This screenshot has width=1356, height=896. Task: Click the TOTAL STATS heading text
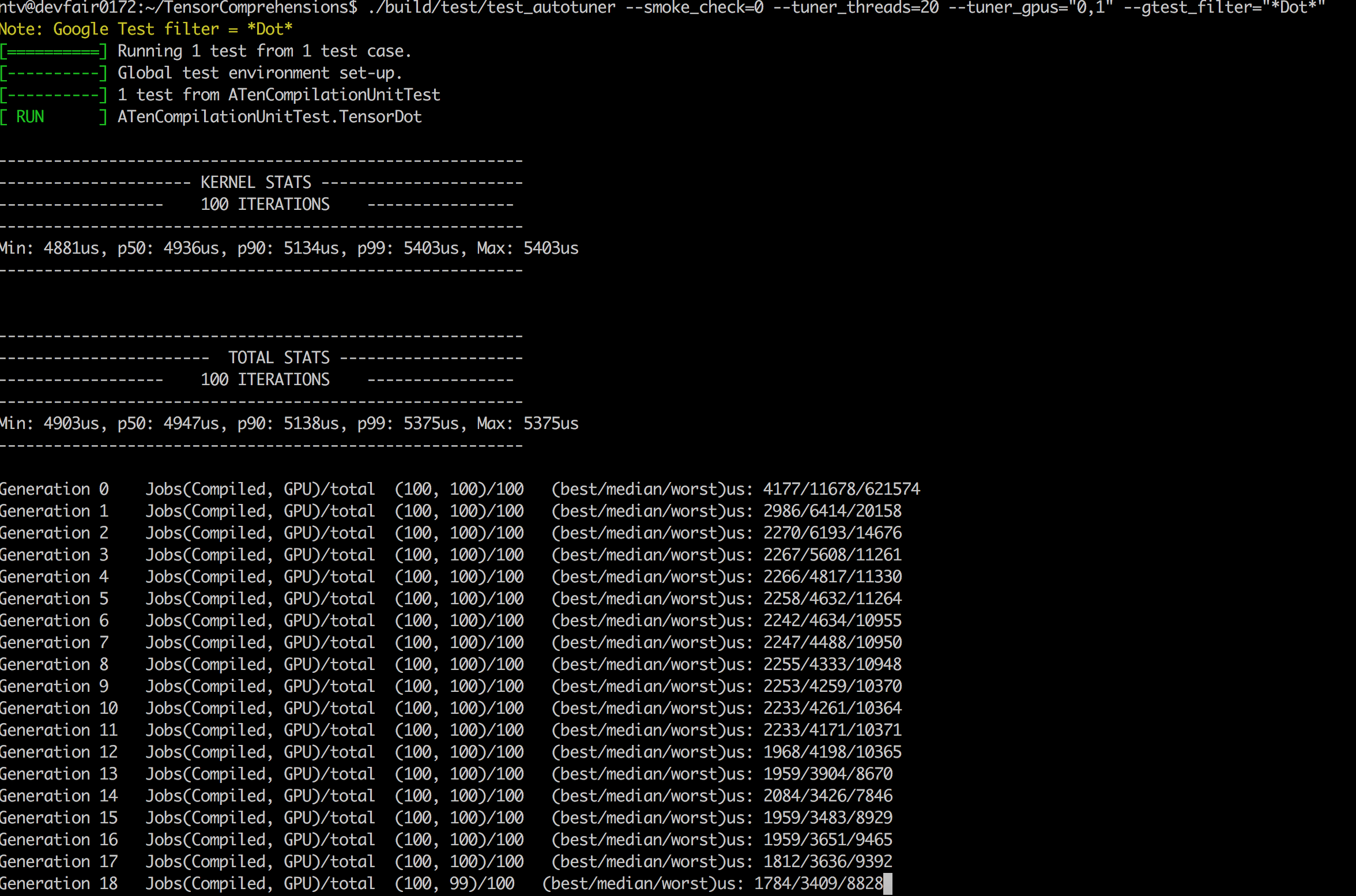click(279, 358)
